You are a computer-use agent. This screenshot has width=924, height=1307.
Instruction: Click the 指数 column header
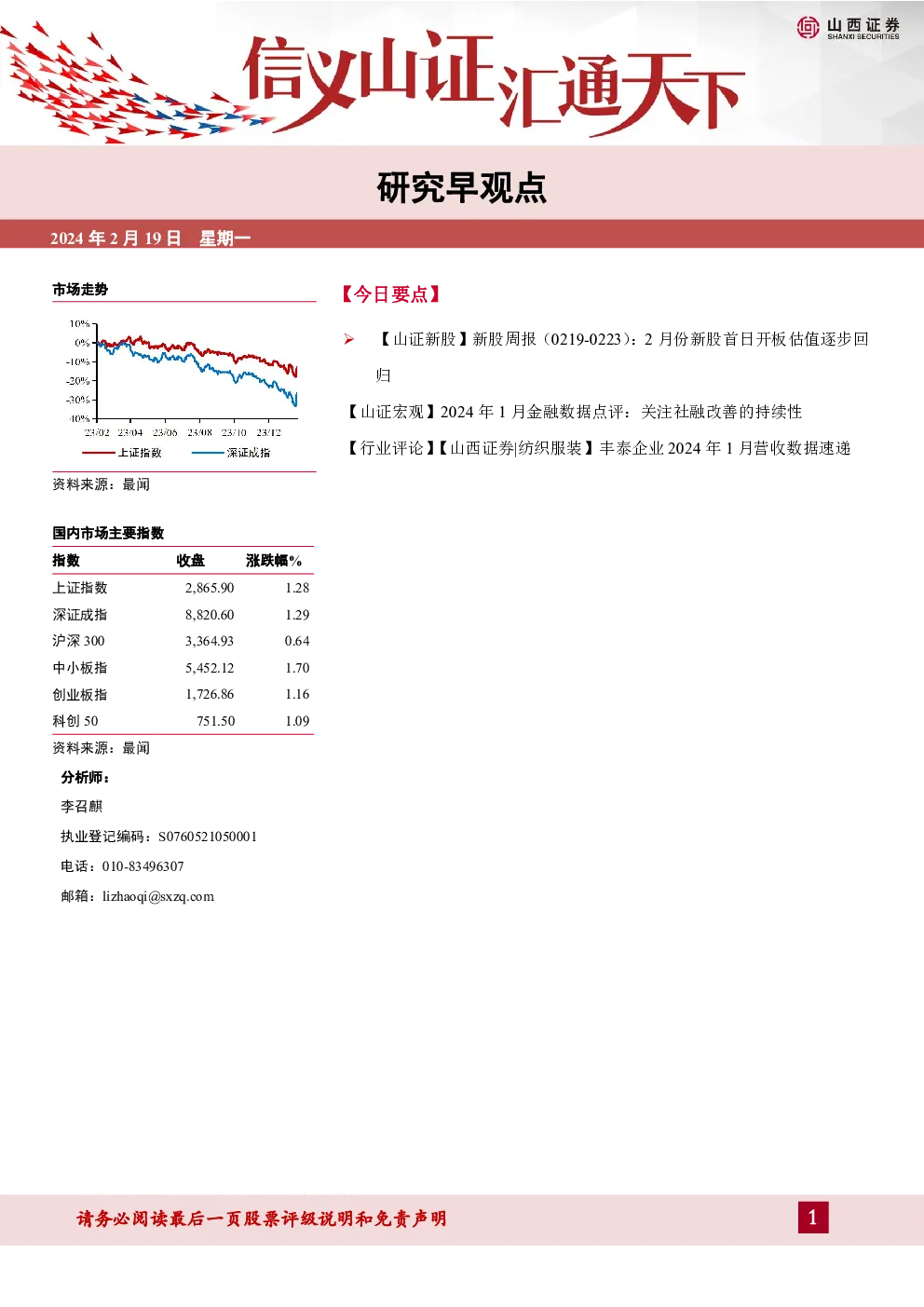[66, 561]
